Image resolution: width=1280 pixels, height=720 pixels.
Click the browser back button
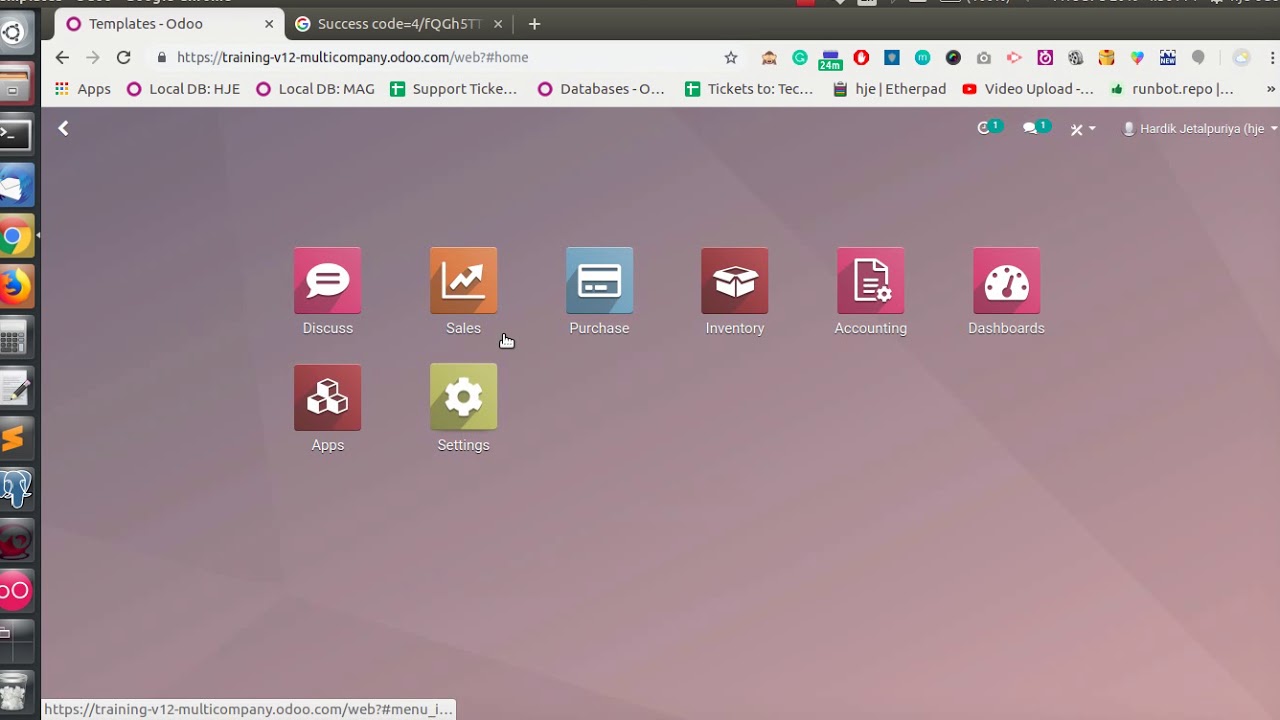click(x=62, y=58)
